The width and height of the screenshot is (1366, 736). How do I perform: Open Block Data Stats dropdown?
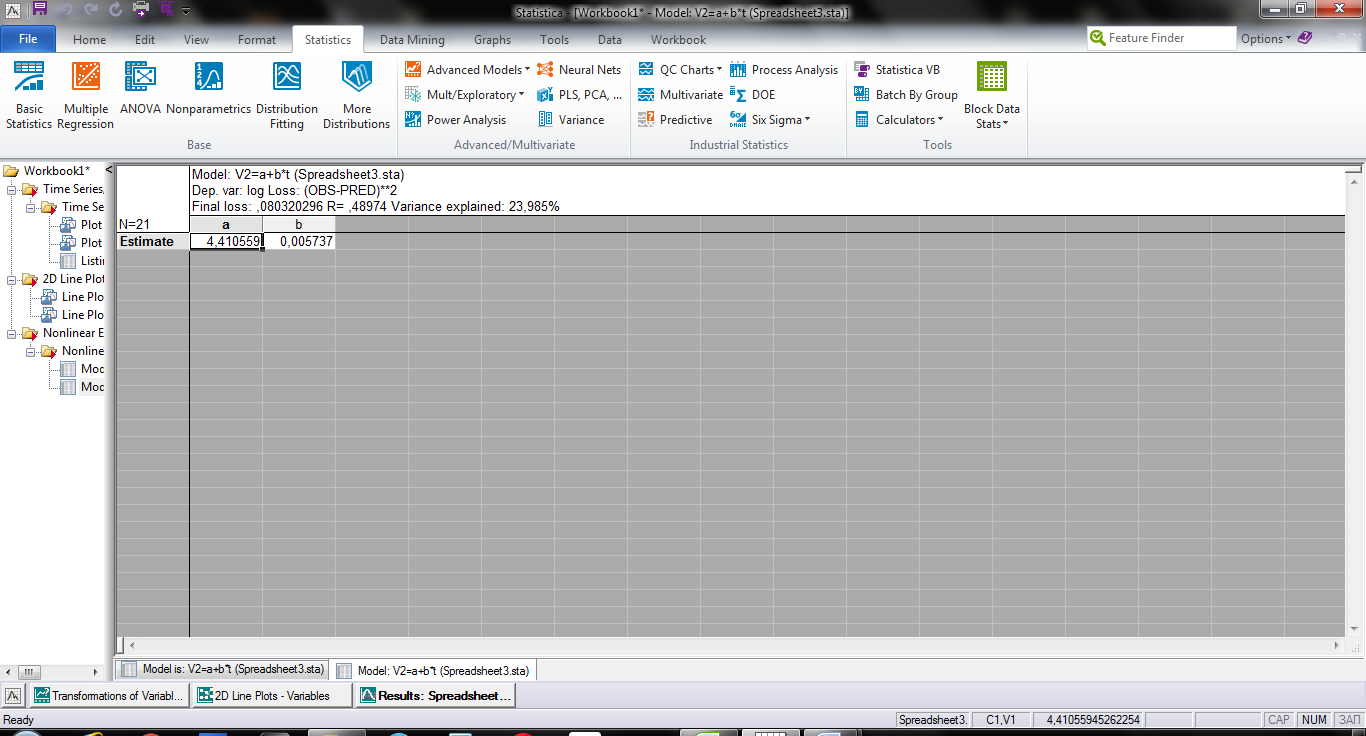click(992, 96)
